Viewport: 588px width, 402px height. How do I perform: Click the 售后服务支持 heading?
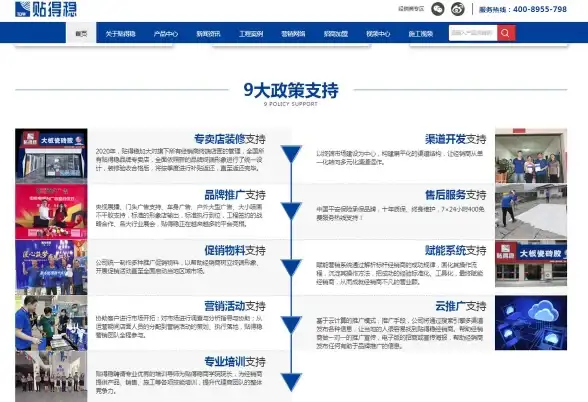coord(455,195)
